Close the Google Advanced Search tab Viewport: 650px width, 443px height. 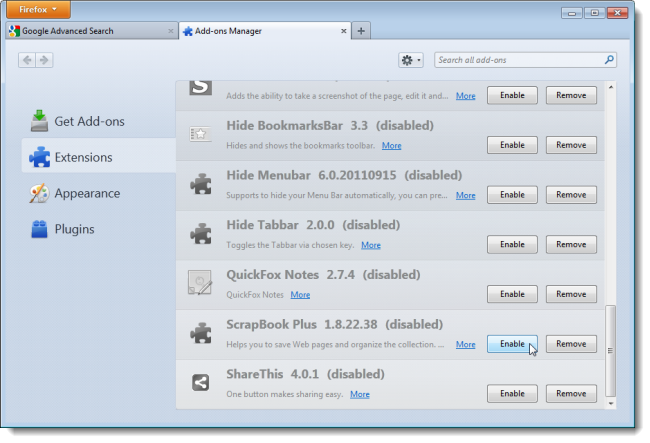click(170, 31)
